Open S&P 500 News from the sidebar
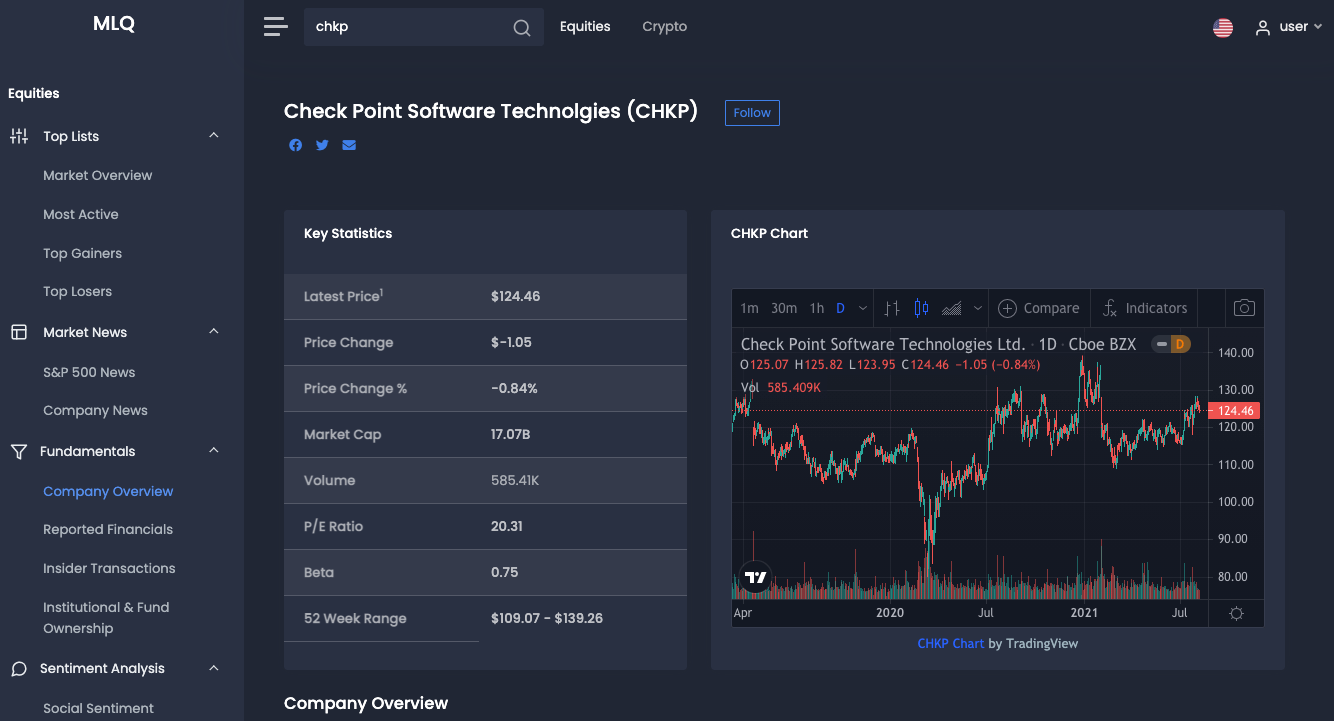This screenshot has width=1334, height=721. pos(90,371)
